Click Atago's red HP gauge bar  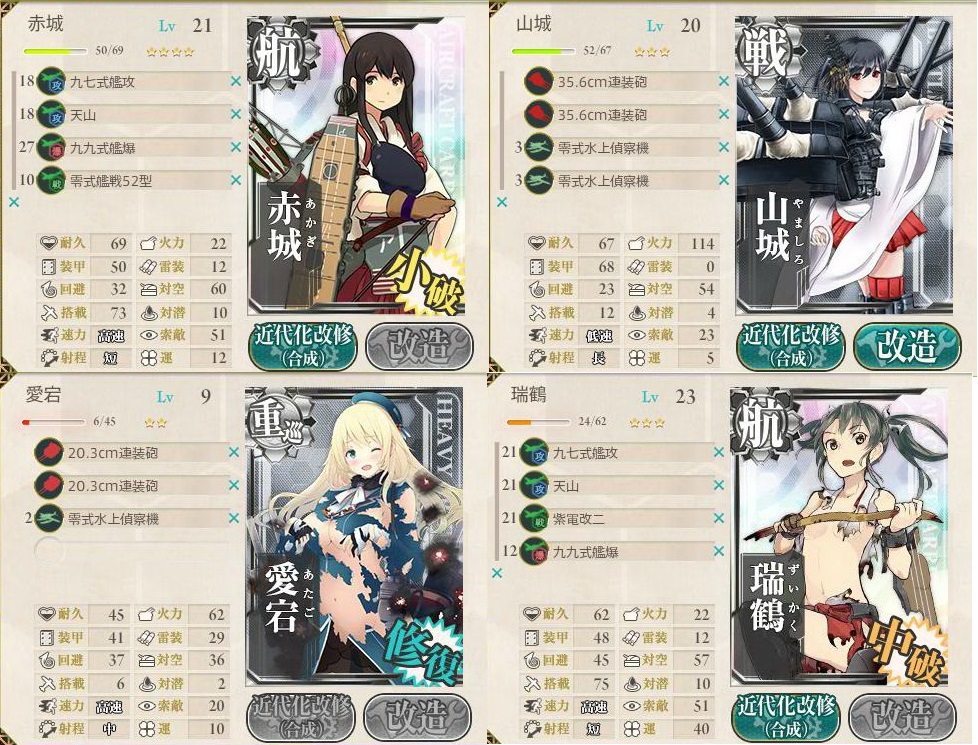(x=54, y=422)
